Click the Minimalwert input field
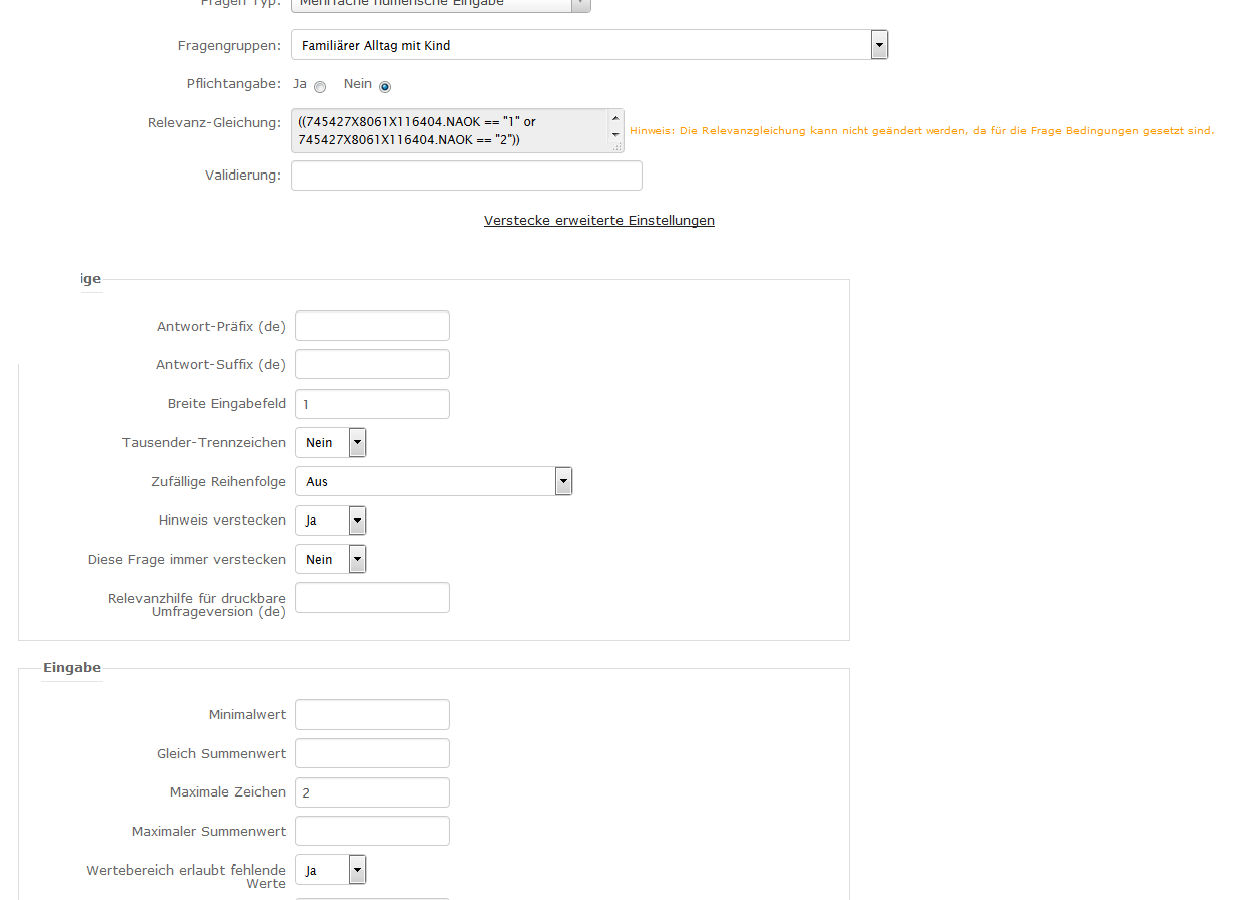 pyautogui.click(x=372, y=715)
